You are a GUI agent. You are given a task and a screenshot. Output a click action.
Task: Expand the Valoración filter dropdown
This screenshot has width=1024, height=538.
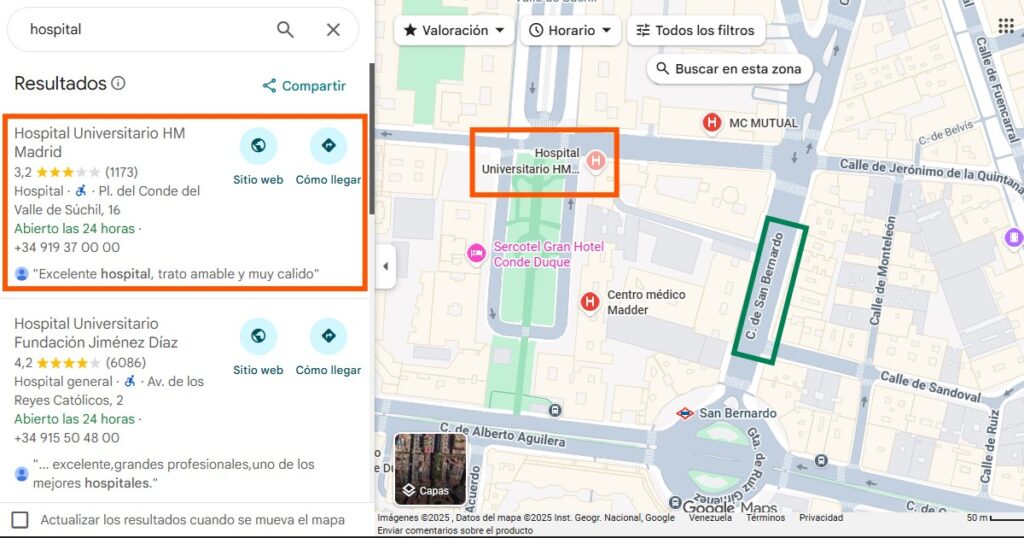(x=454, y=30)
